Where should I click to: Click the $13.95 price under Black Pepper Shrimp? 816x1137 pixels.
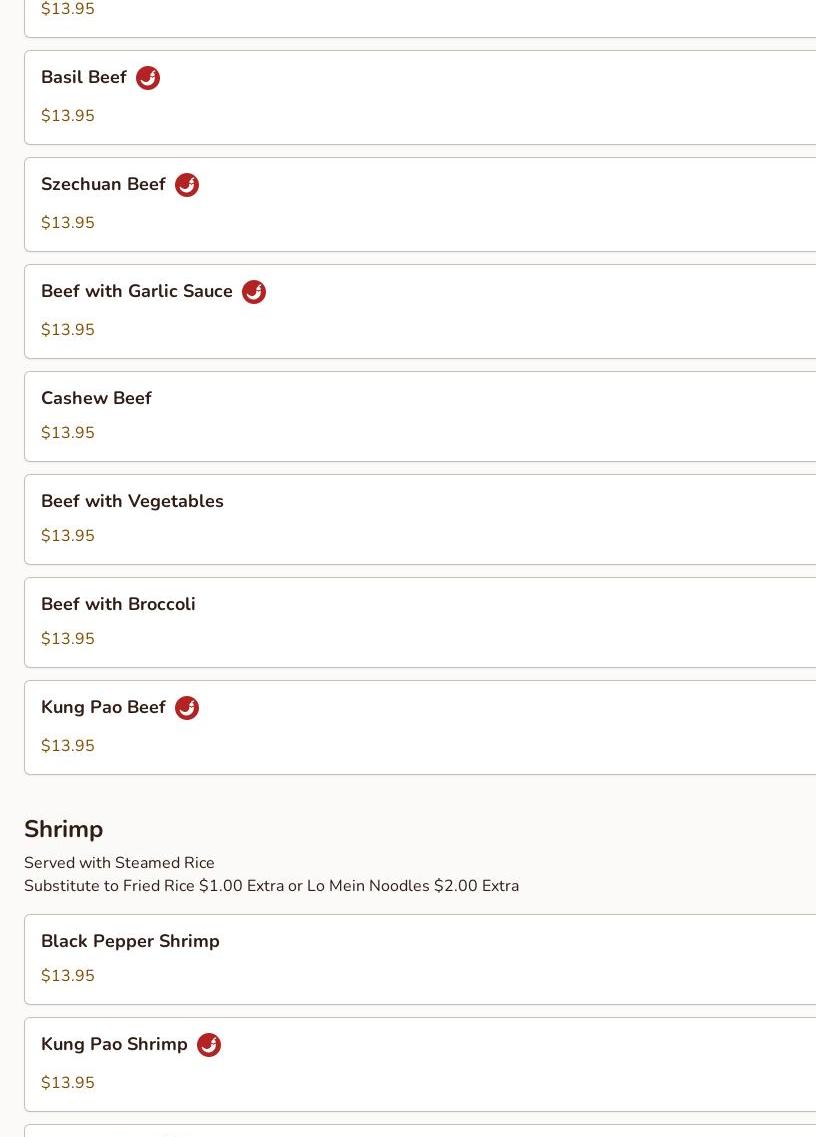68,976
